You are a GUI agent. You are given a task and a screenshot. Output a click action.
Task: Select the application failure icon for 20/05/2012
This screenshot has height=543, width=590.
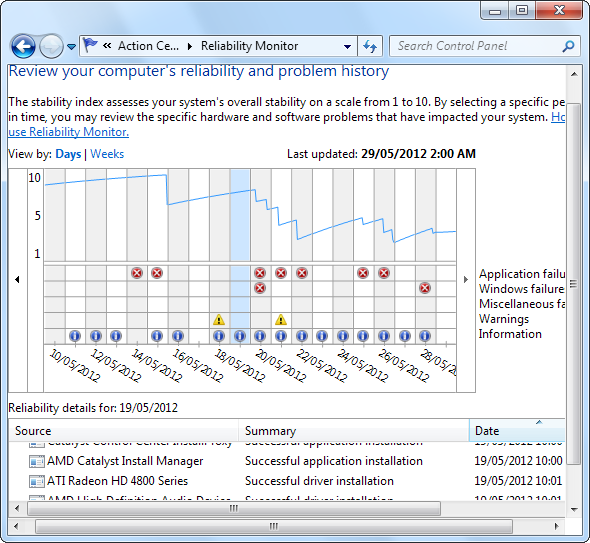pyautogui.click(x=260, y=273)
